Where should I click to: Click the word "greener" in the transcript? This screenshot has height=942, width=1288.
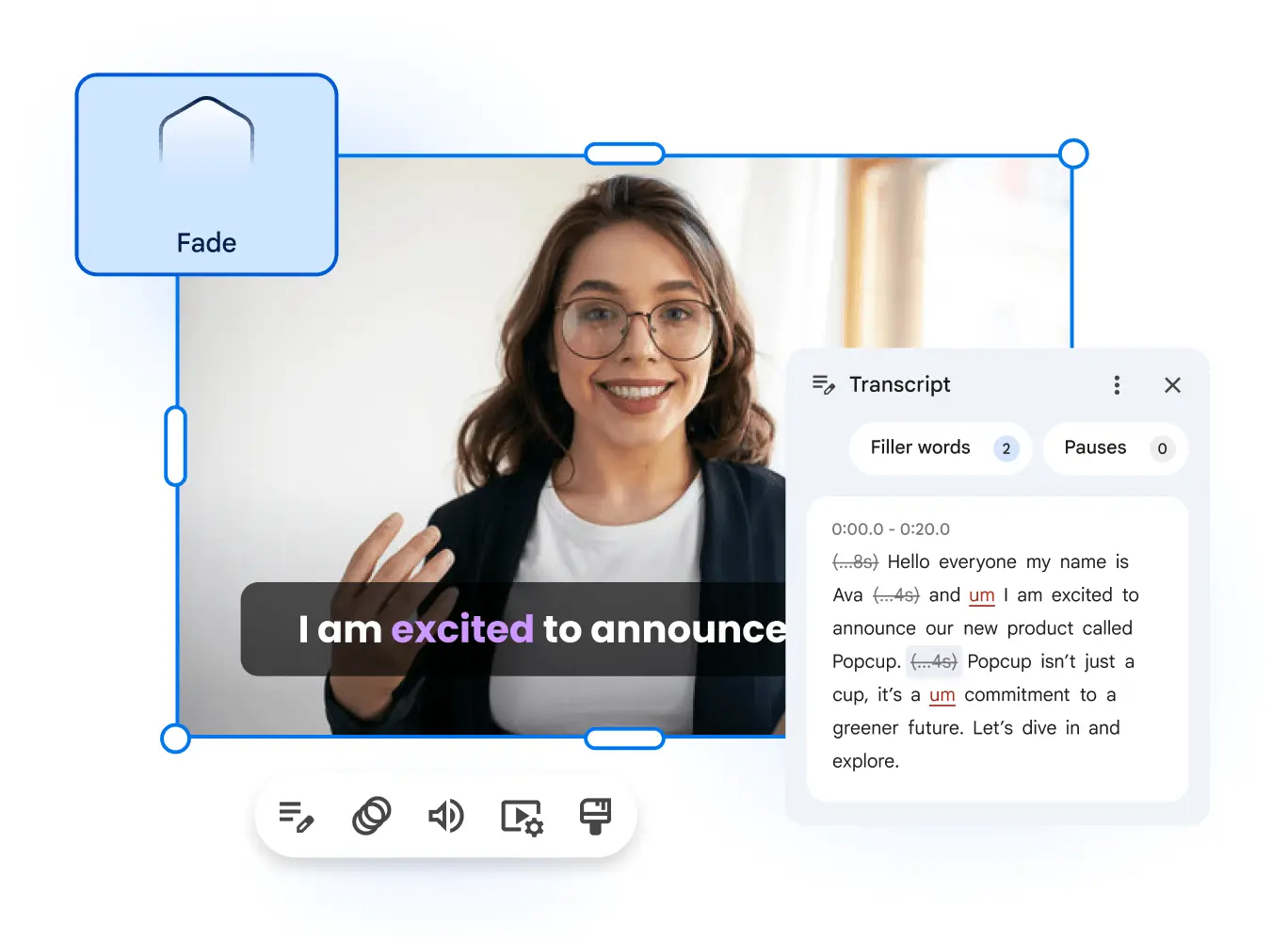click(x=865, y=728)
